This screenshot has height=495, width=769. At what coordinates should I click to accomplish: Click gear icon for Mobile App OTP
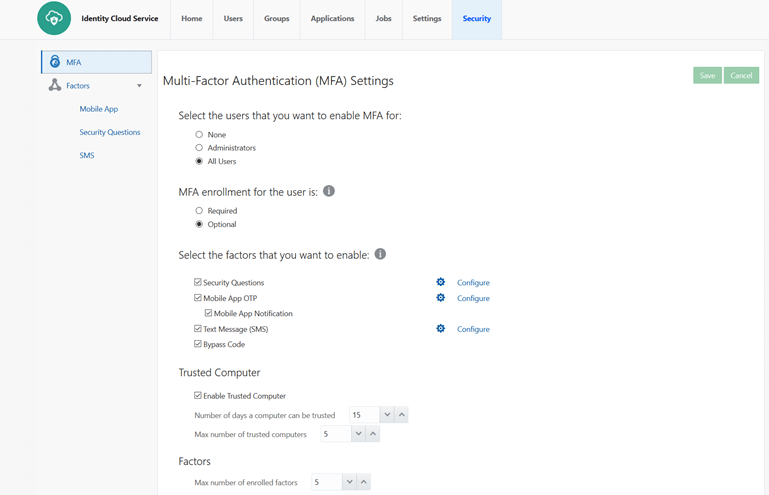(x=440, y=298)
